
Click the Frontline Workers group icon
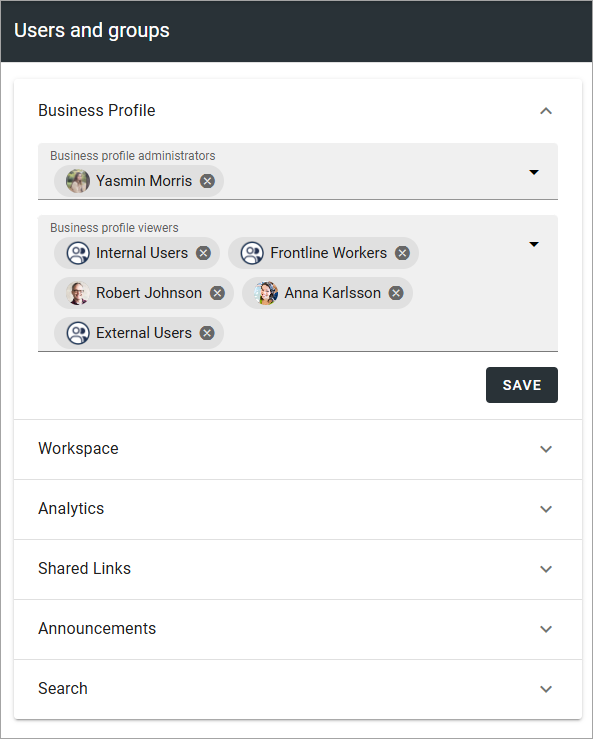[x=252, y=253]
